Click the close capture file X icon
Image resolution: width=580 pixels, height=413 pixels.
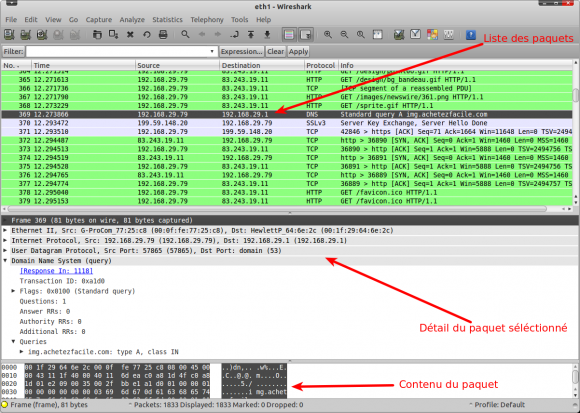point(130,35)
